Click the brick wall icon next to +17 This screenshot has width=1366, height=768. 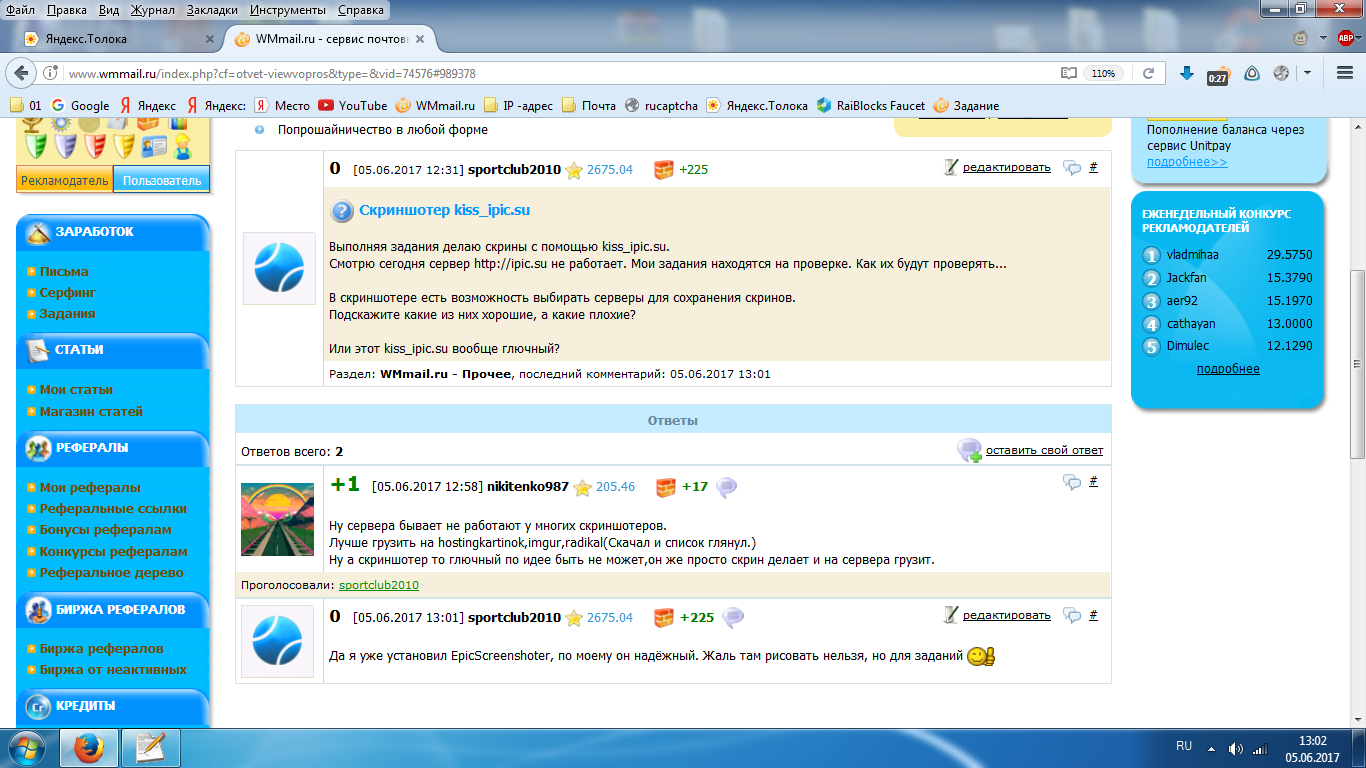click(x=666, y=488)
